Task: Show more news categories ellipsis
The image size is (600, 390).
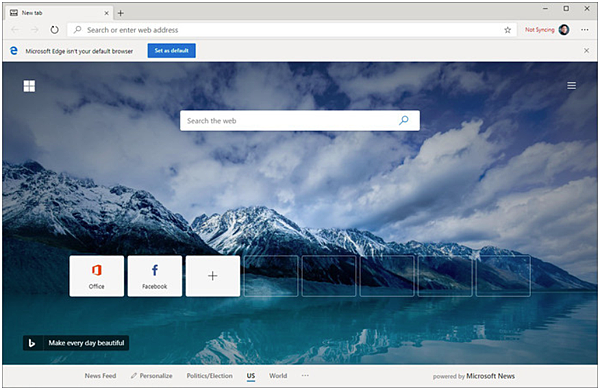Action: (305, 375)
